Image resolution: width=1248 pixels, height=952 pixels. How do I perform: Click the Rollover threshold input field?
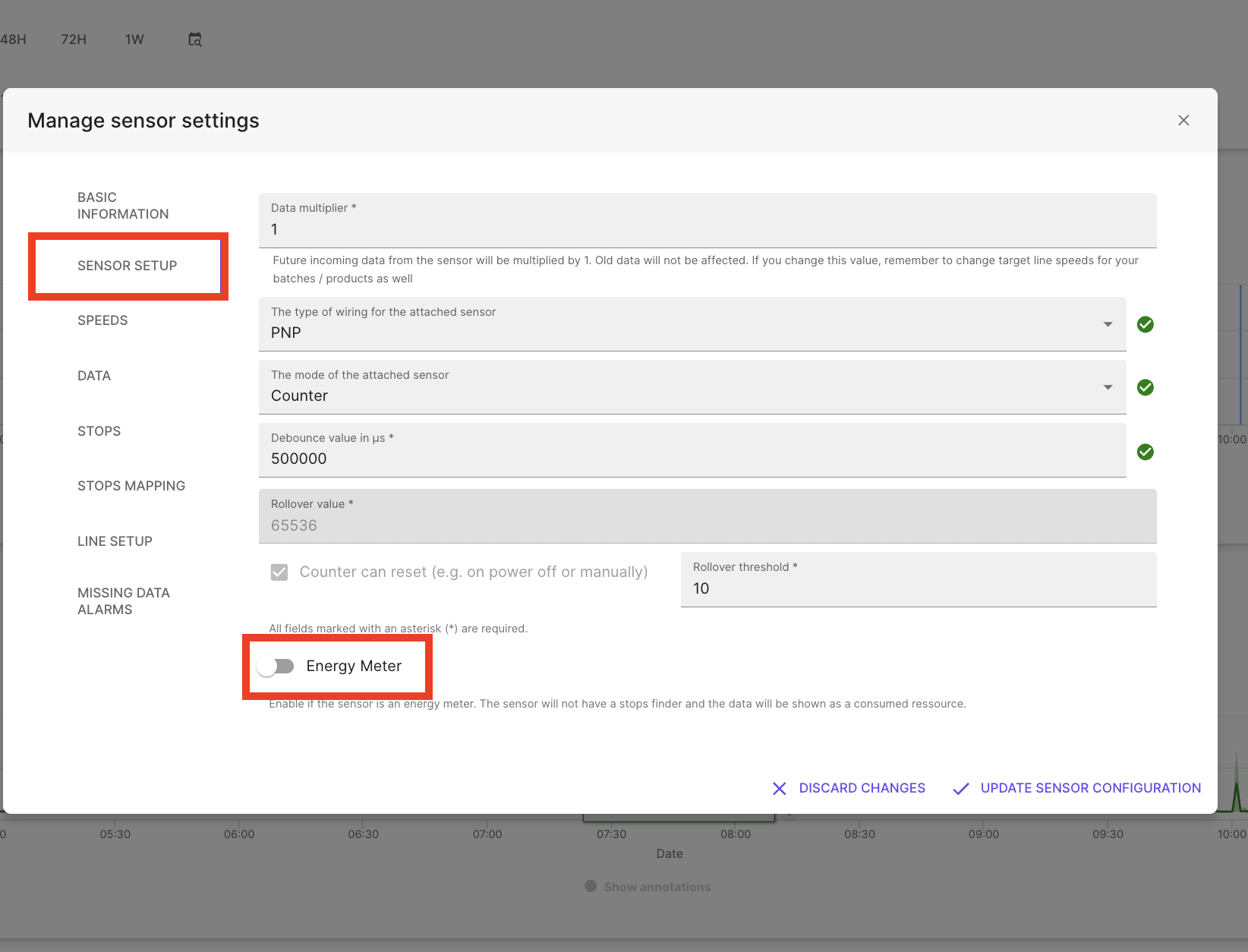919,579
